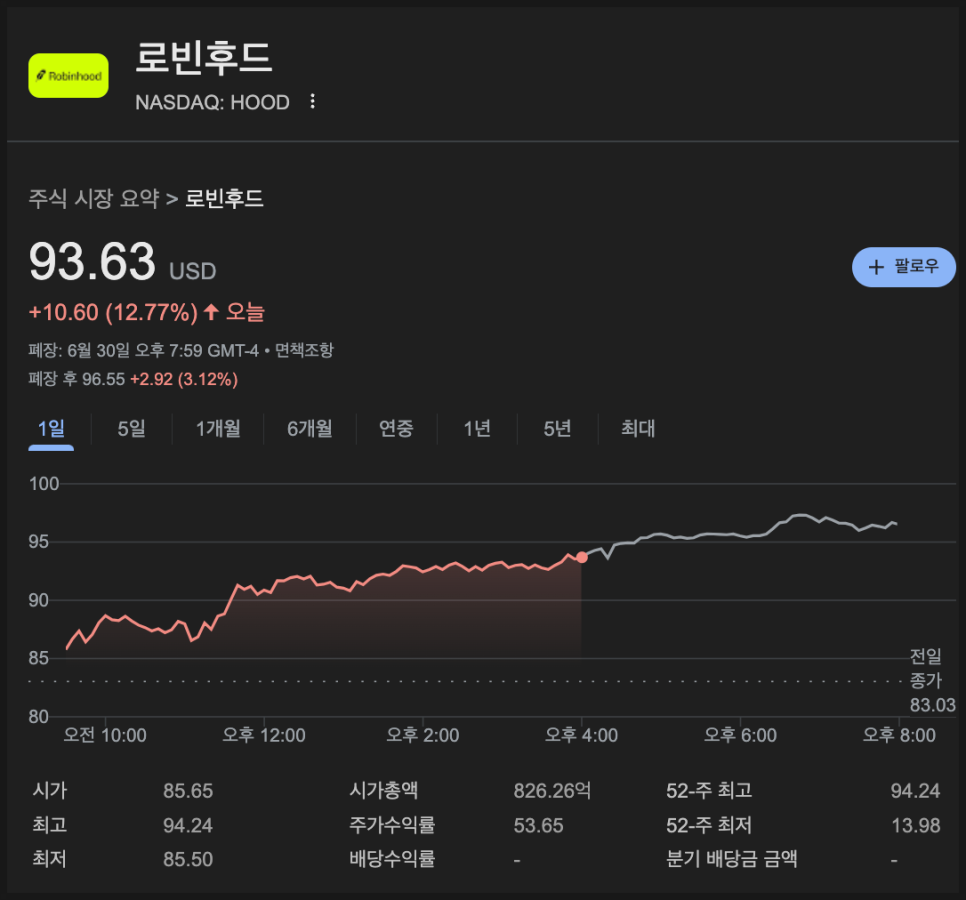Click the Robinhood logo icon

click(x=68, y=76)
